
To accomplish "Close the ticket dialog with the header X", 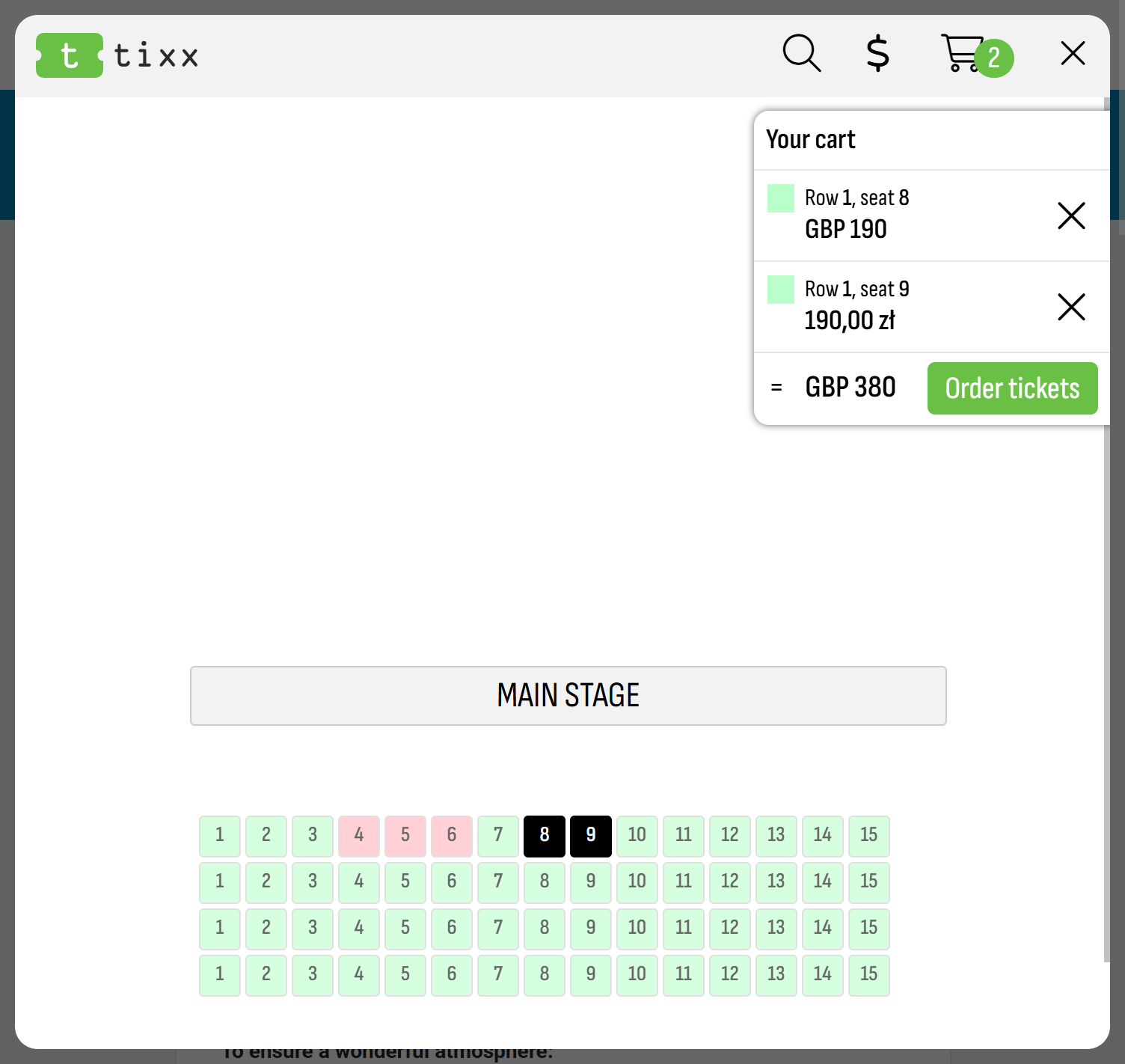I will click(x=1073, y=53).
